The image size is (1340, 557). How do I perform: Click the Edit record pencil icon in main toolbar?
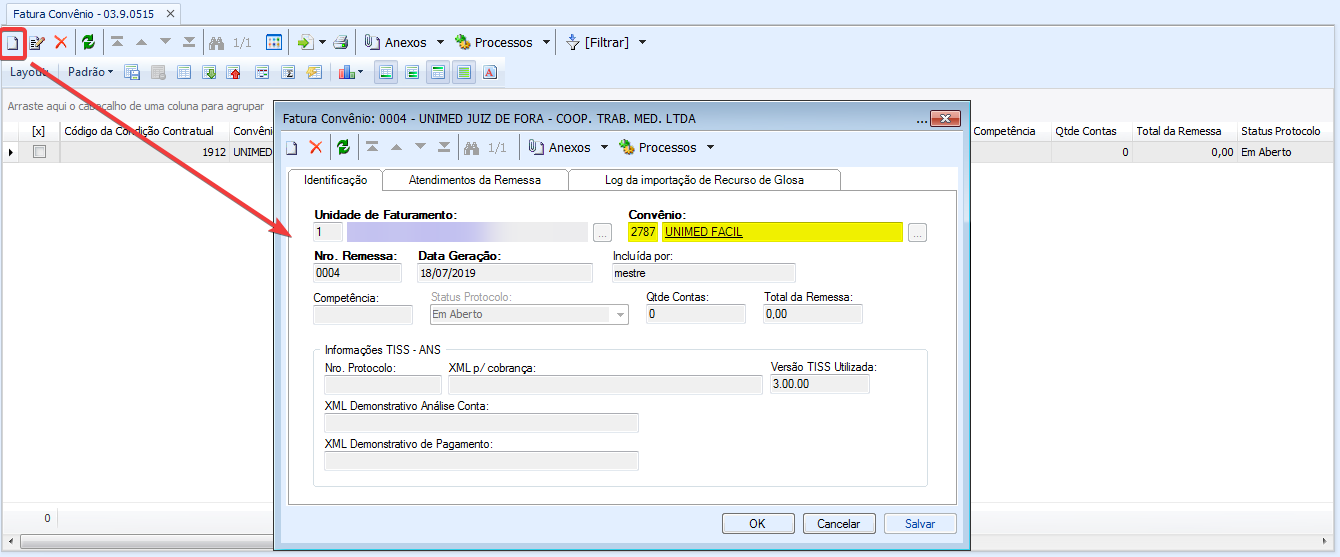click(37, 43)
